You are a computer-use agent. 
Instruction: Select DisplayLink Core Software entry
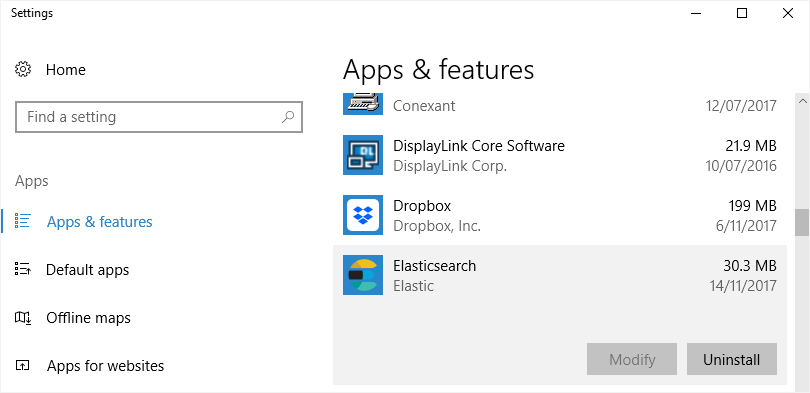click(x=560, y=155)
